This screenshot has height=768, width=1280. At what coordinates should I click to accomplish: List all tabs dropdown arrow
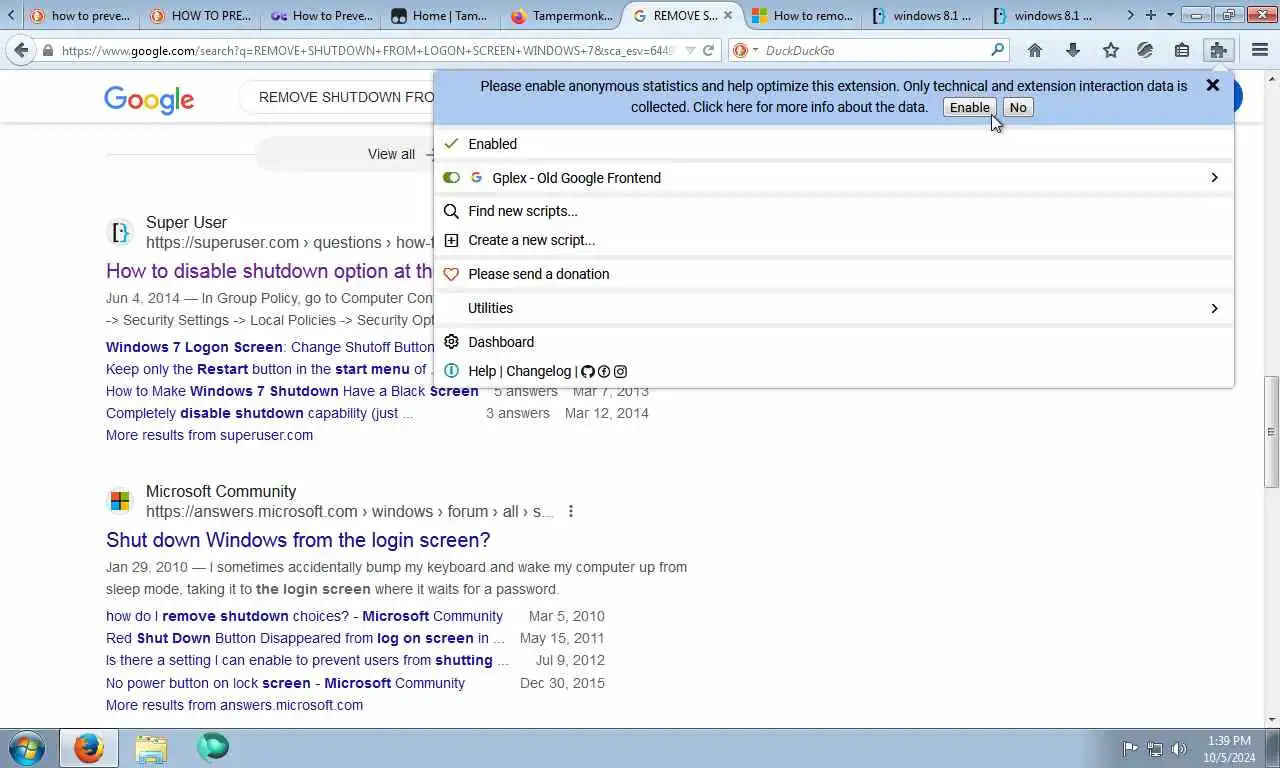click(1170, 15)
